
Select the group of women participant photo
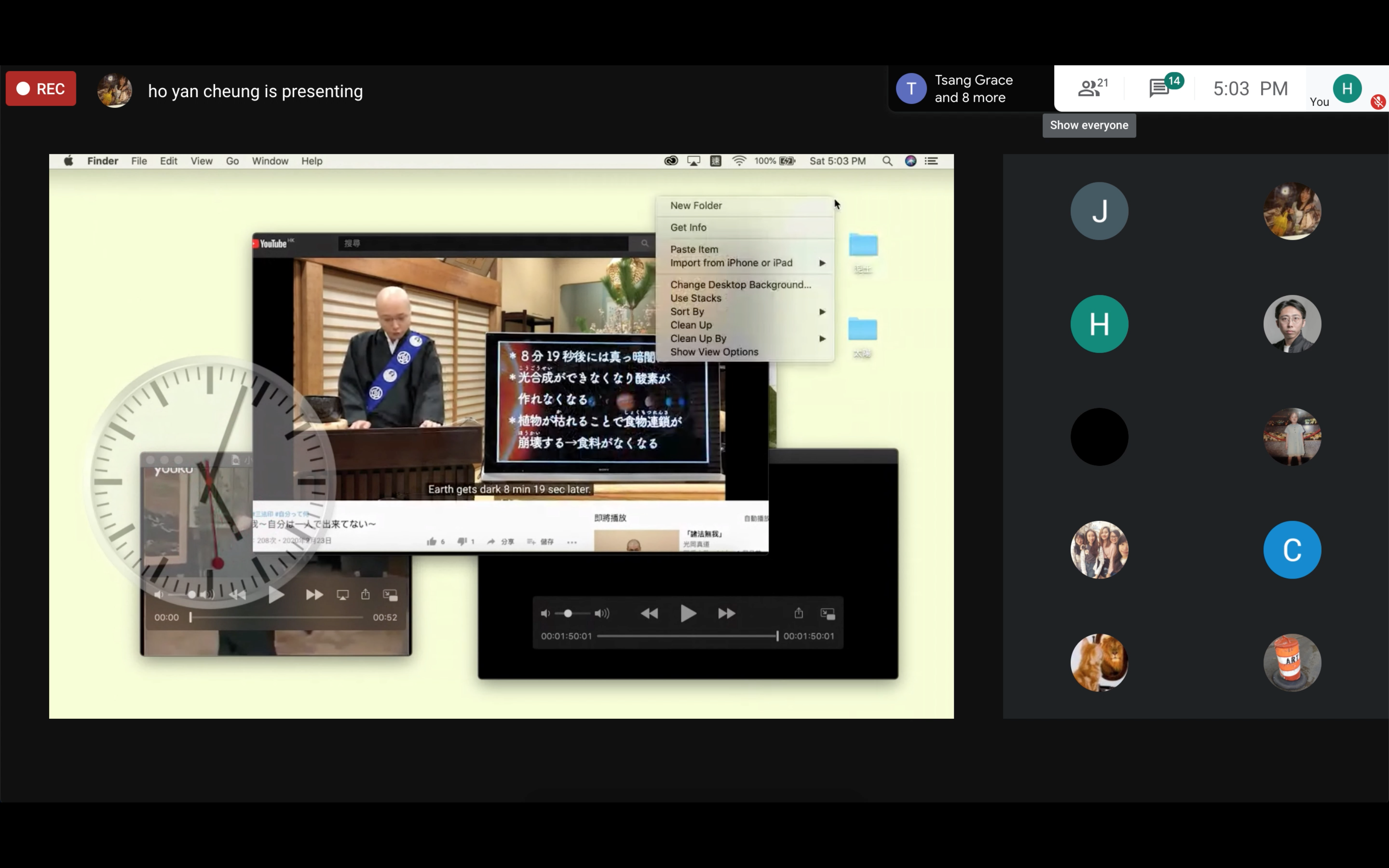[1098, 549]
